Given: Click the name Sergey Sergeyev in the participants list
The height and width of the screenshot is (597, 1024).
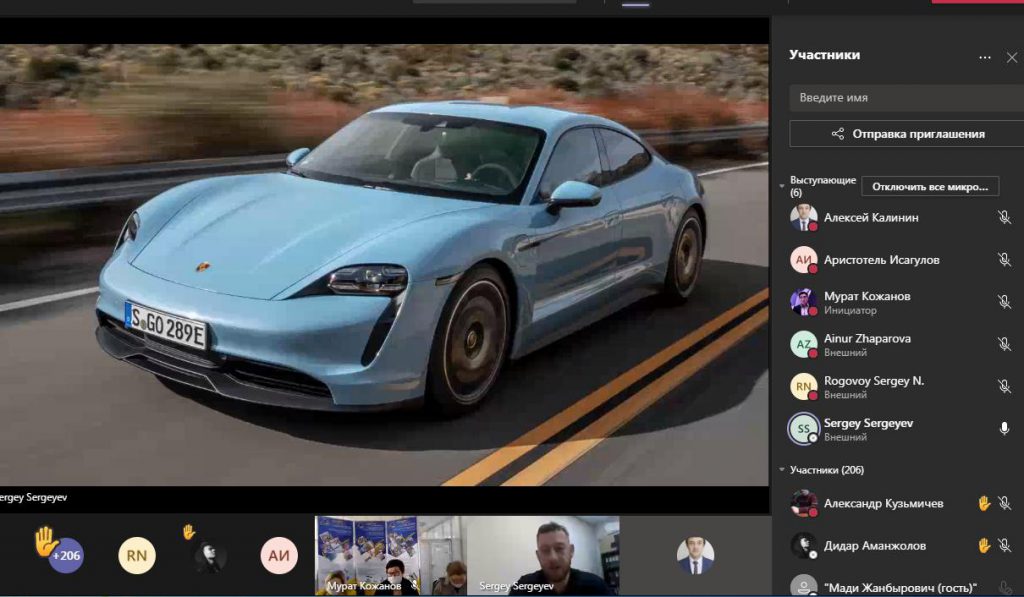Looking at the screenshot, I should 869,423.
